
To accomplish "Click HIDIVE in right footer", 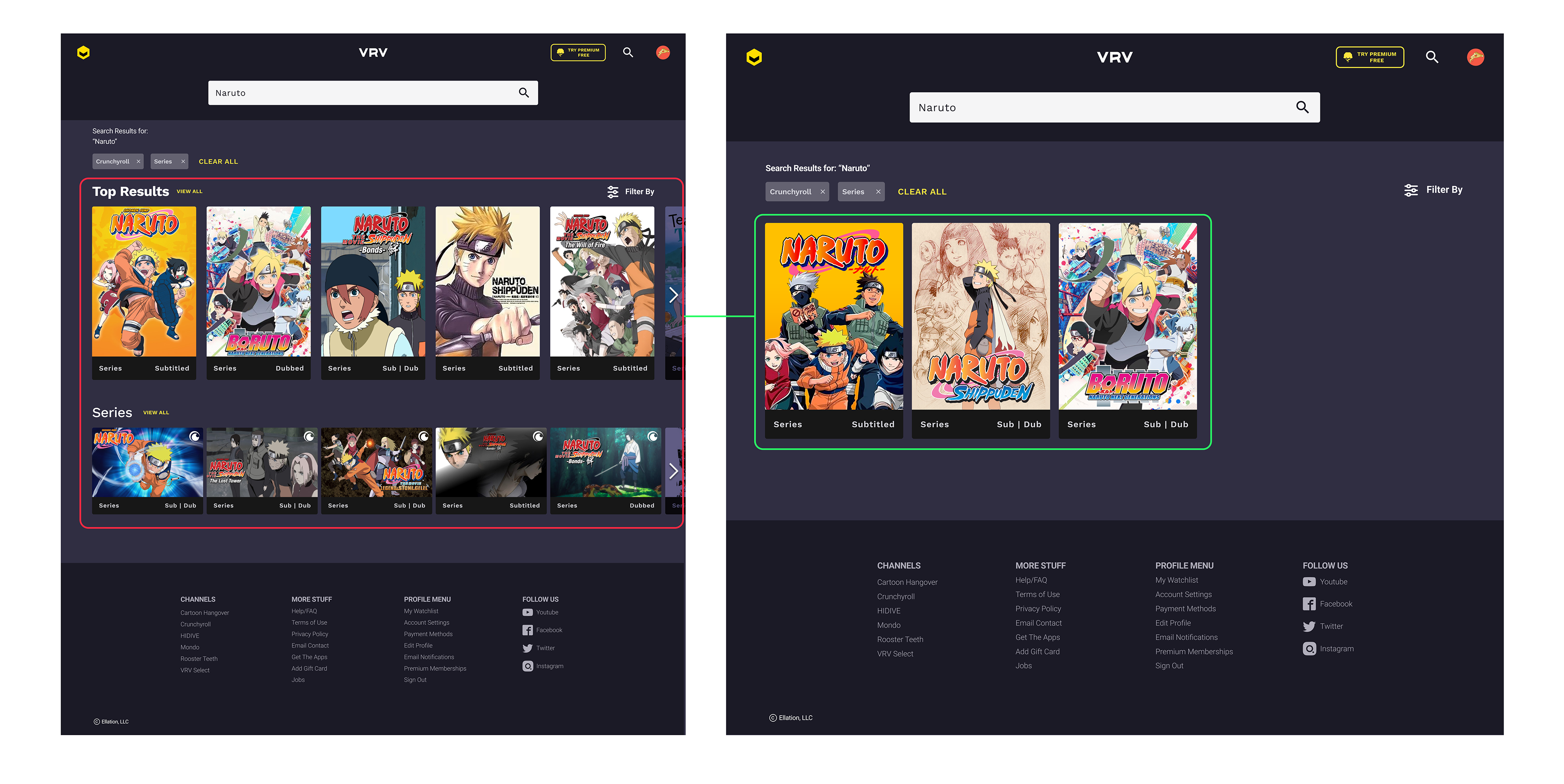I will coord(889,611).
